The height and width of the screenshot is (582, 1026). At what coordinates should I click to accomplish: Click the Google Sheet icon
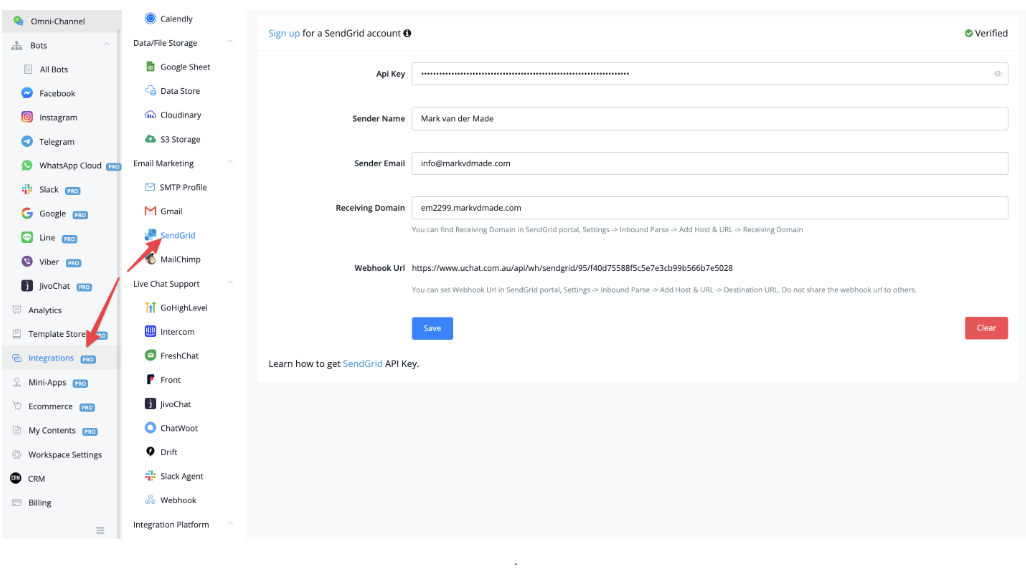(150, 67)
